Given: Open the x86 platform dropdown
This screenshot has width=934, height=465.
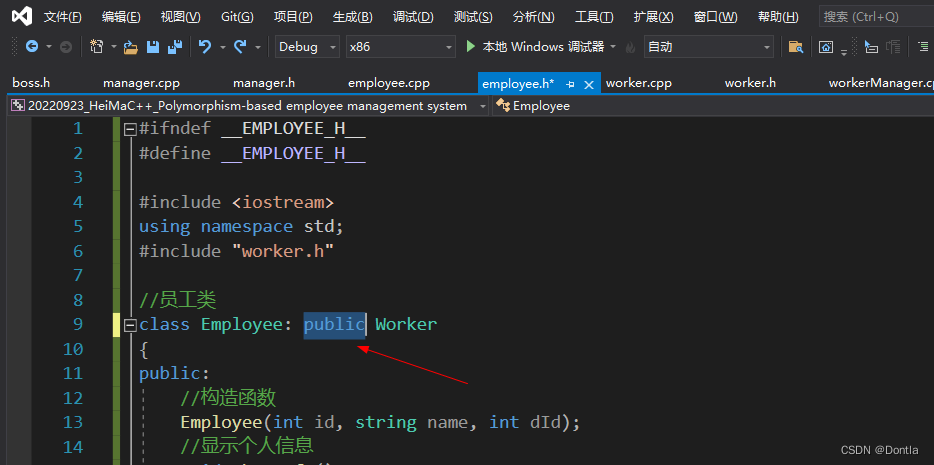Looking at the screenshot, I should click(x=400, y=46).
